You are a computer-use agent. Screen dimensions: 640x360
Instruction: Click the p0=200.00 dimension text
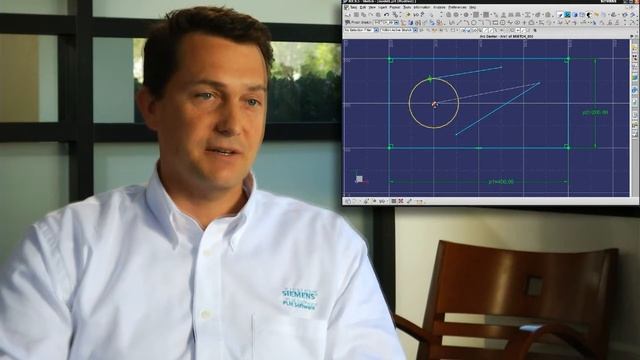coord(595,112)
